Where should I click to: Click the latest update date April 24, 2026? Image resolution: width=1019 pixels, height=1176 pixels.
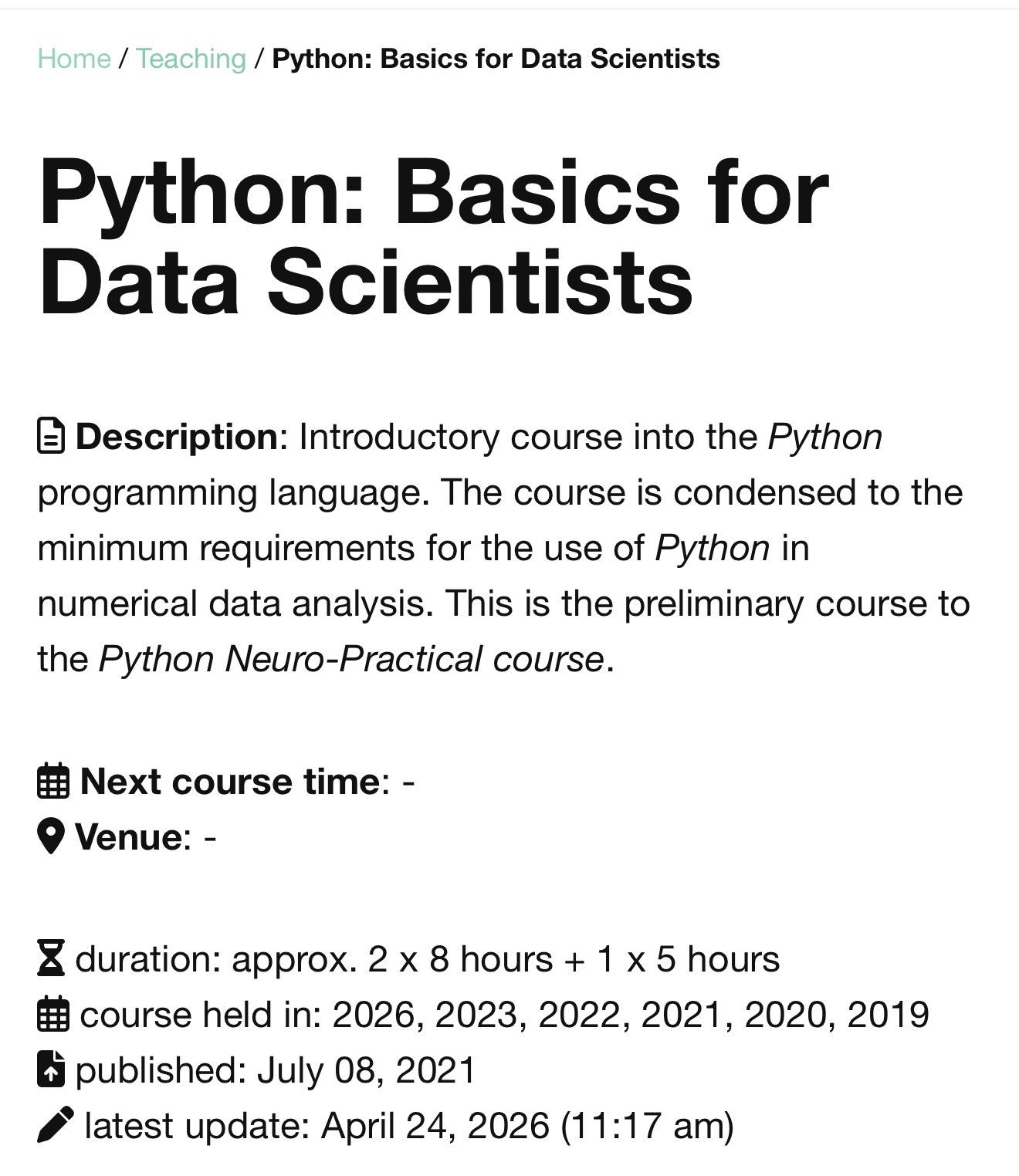(x=435, y=1125)
